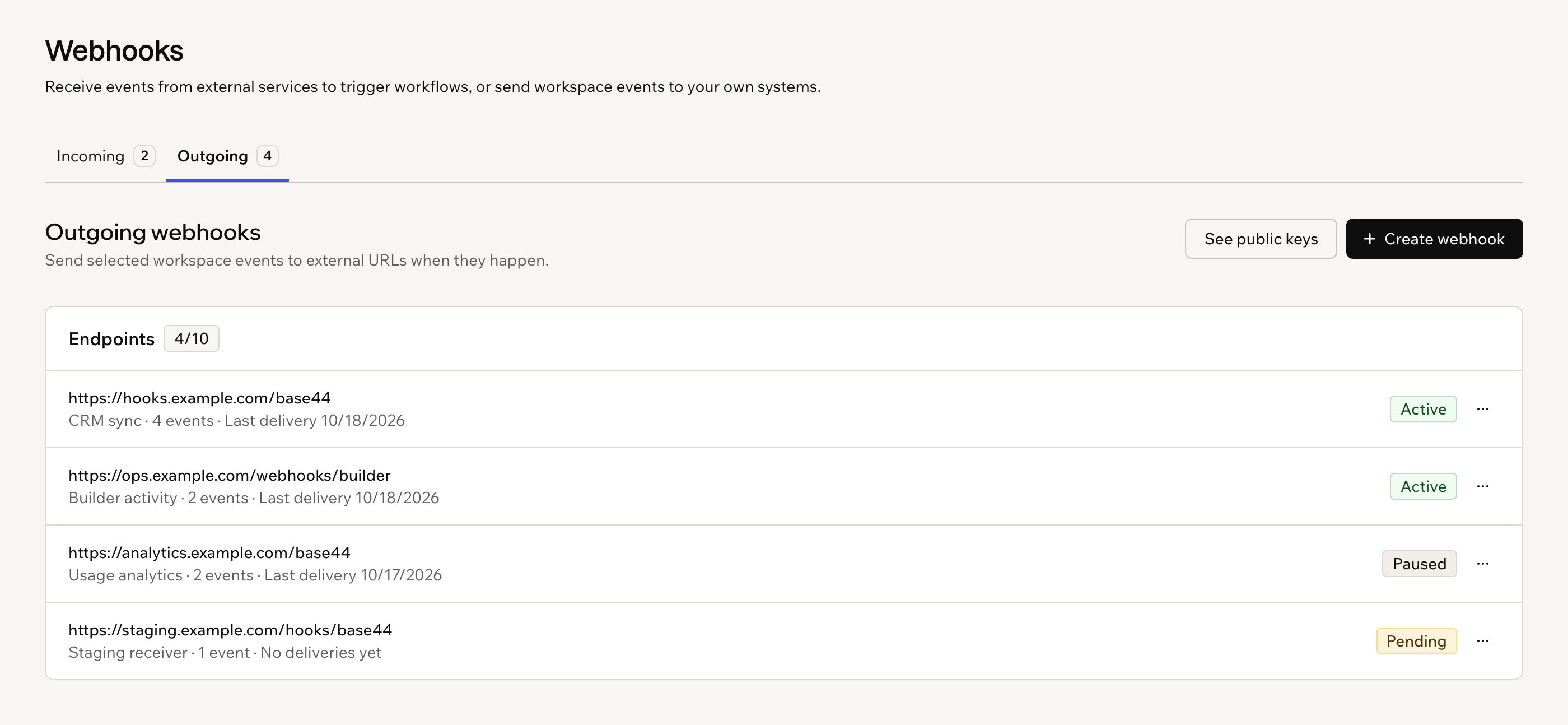Click the Incoming tab count badge 2

click(144, 156)
